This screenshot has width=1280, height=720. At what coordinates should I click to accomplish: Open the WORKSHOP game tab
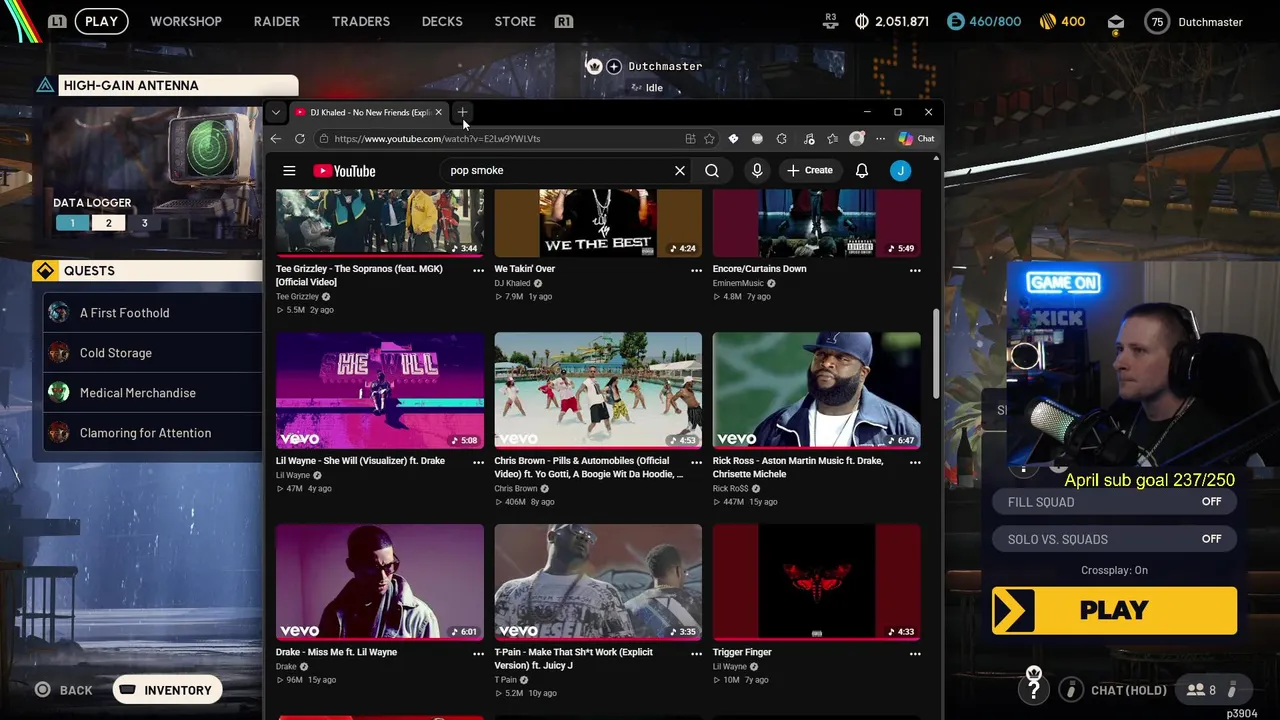pos(186,21)
